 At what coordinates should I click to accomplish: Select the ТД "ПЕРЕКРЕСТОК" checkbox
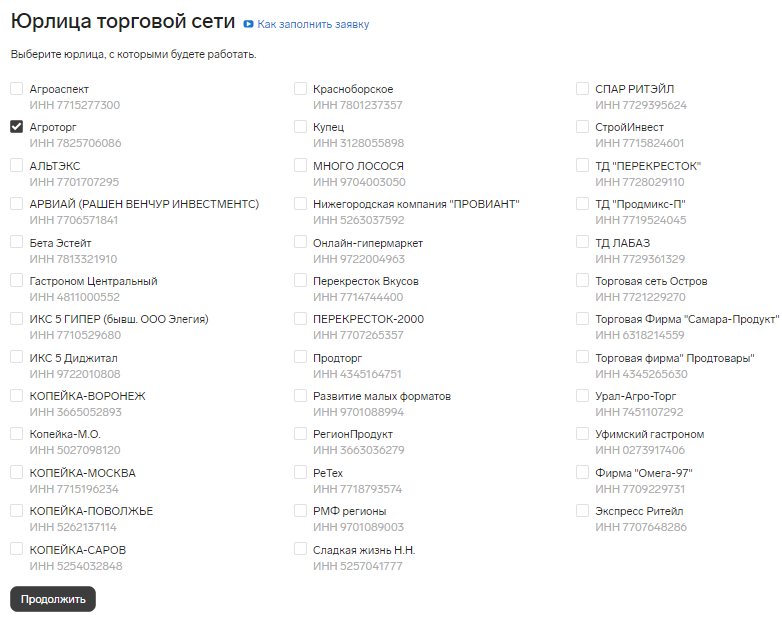click(582, 165)
